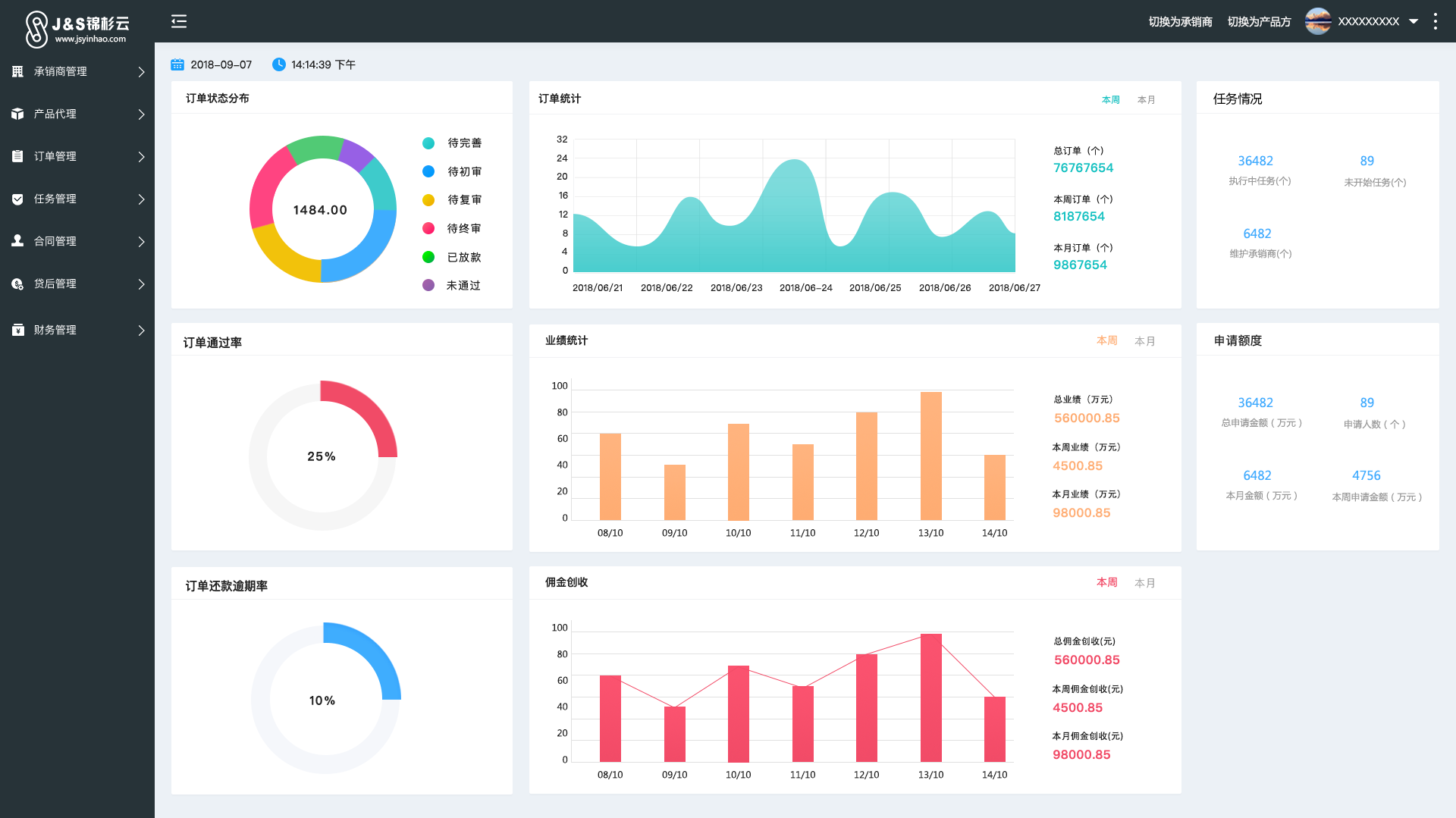Click the user avatar picture
1456x818 pixels.
tap(1318, 21)
